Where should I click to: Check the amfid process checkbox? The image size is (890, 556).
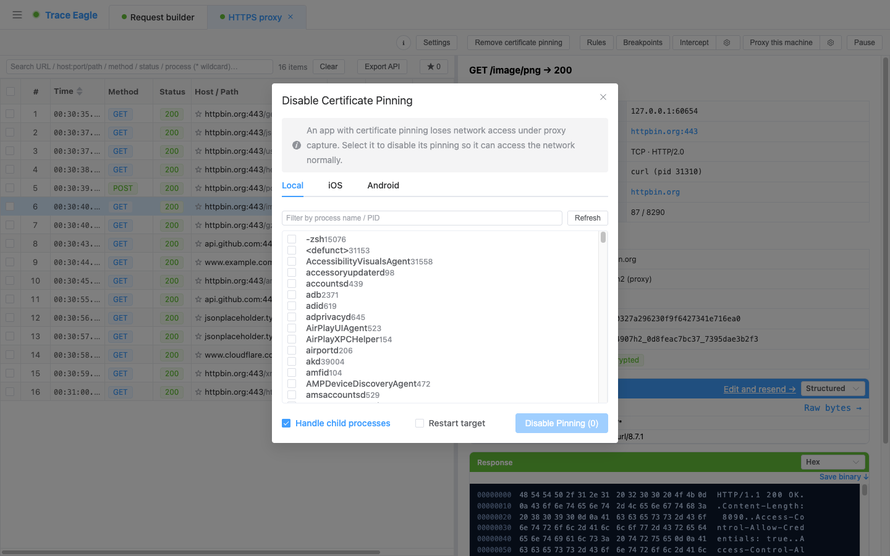[x=292, y=372]
